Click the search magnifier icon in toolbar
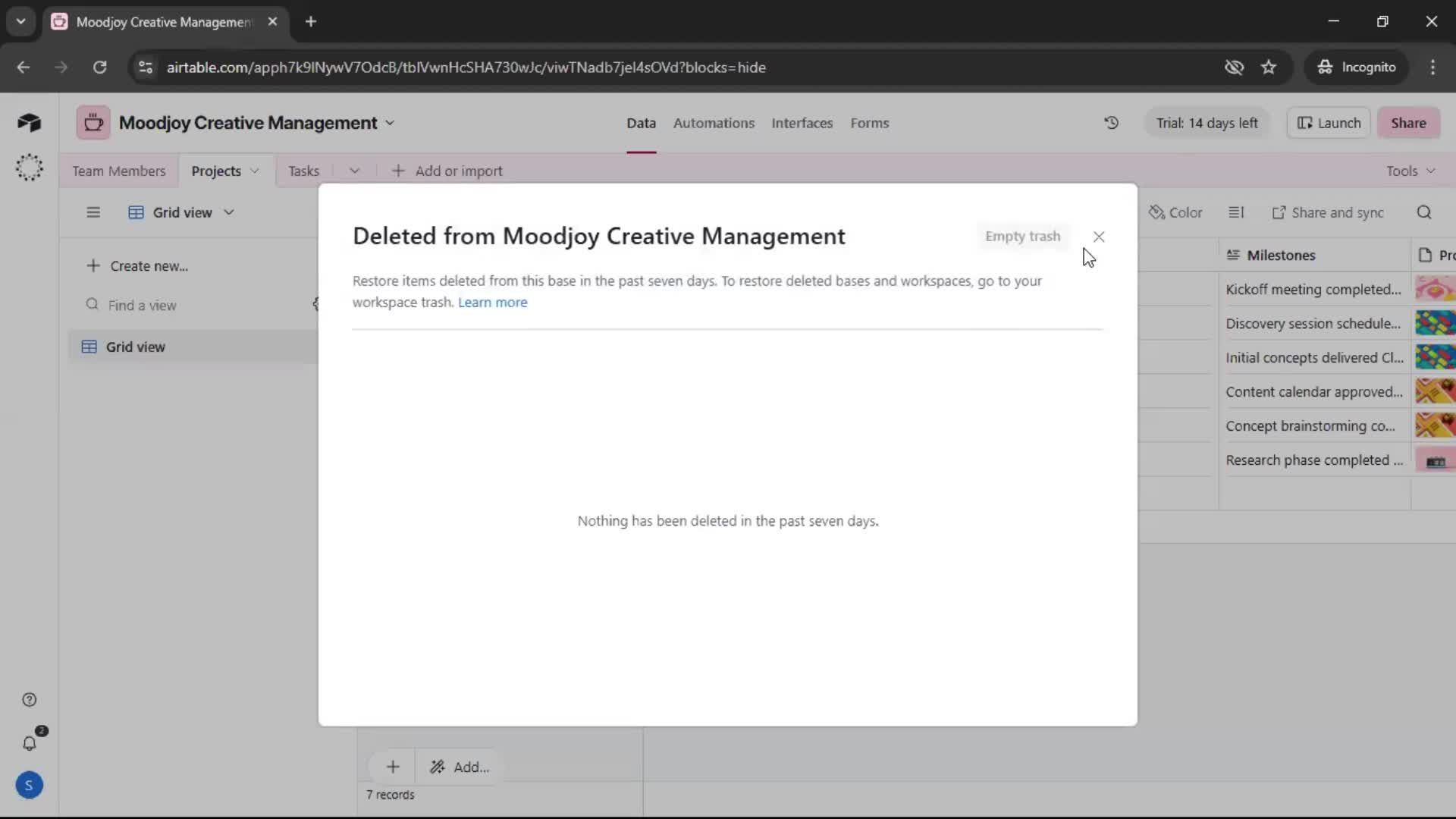This screenshot has height=819, width=1456. pos(1424,213)
